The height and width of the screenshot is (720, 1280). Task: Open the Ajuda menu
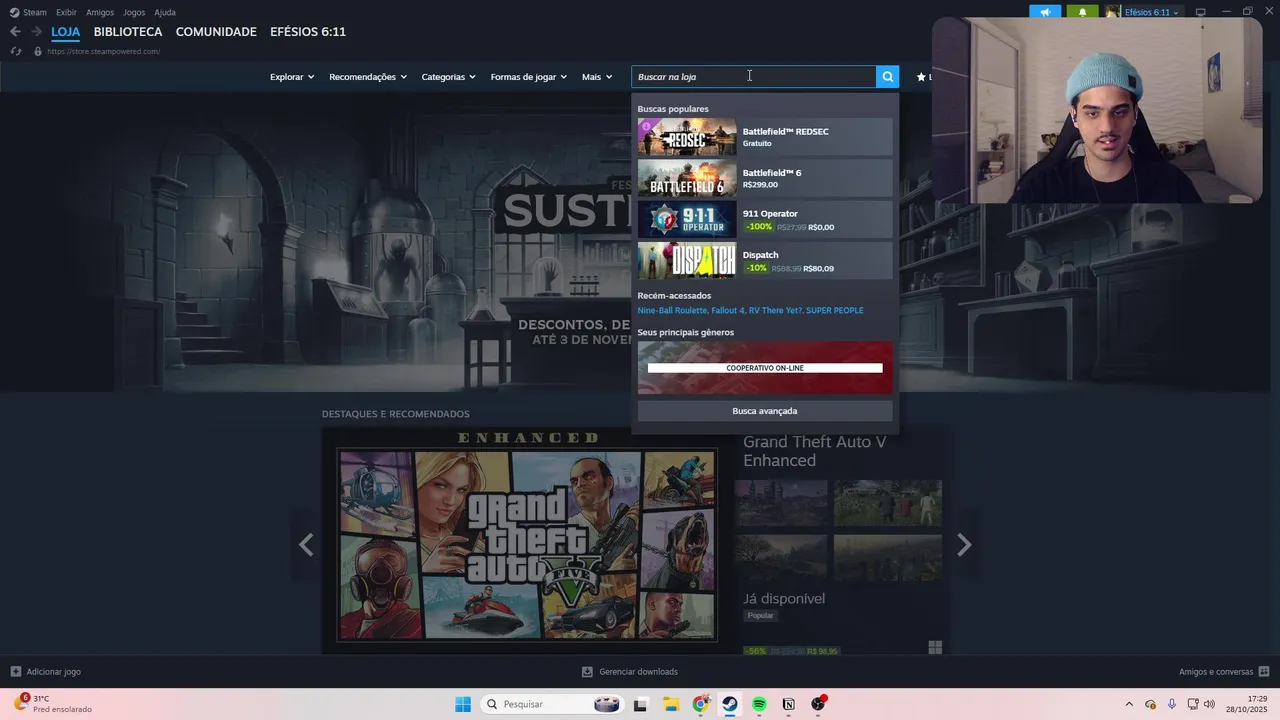165,12
